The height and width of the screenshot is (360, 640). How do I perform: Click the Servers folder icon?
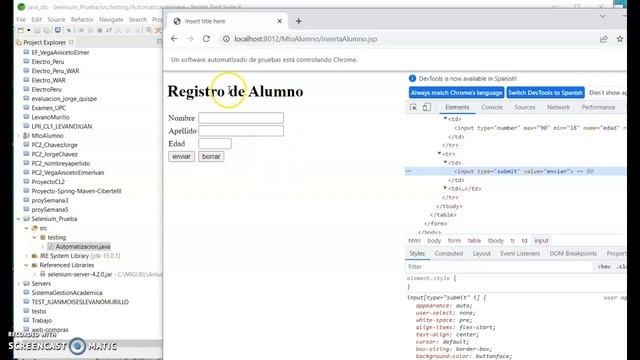[27, 283]
